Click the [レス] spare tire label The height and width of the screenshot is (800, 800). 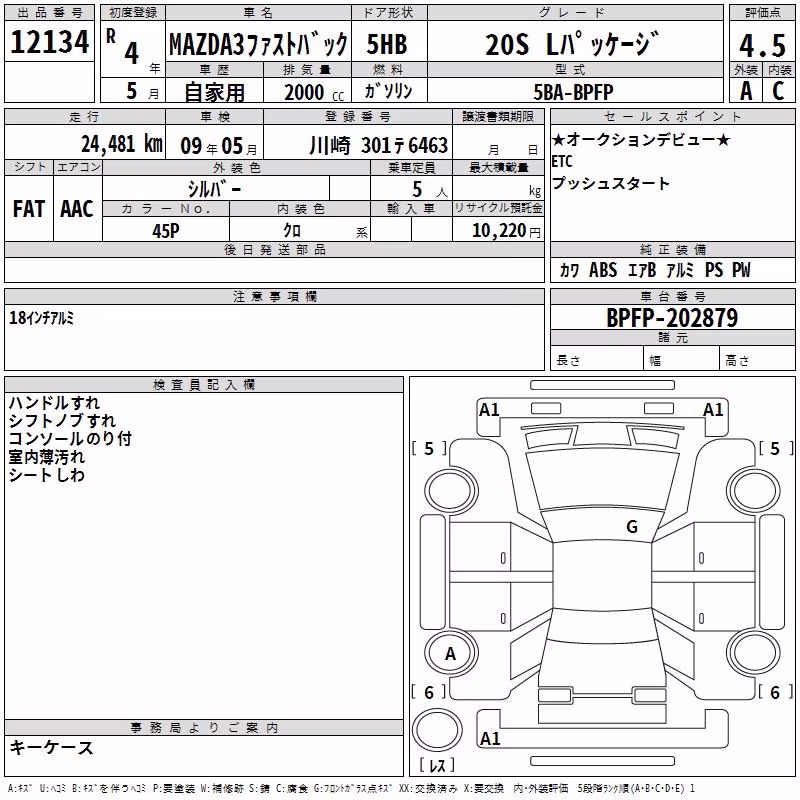pos(437,765)
